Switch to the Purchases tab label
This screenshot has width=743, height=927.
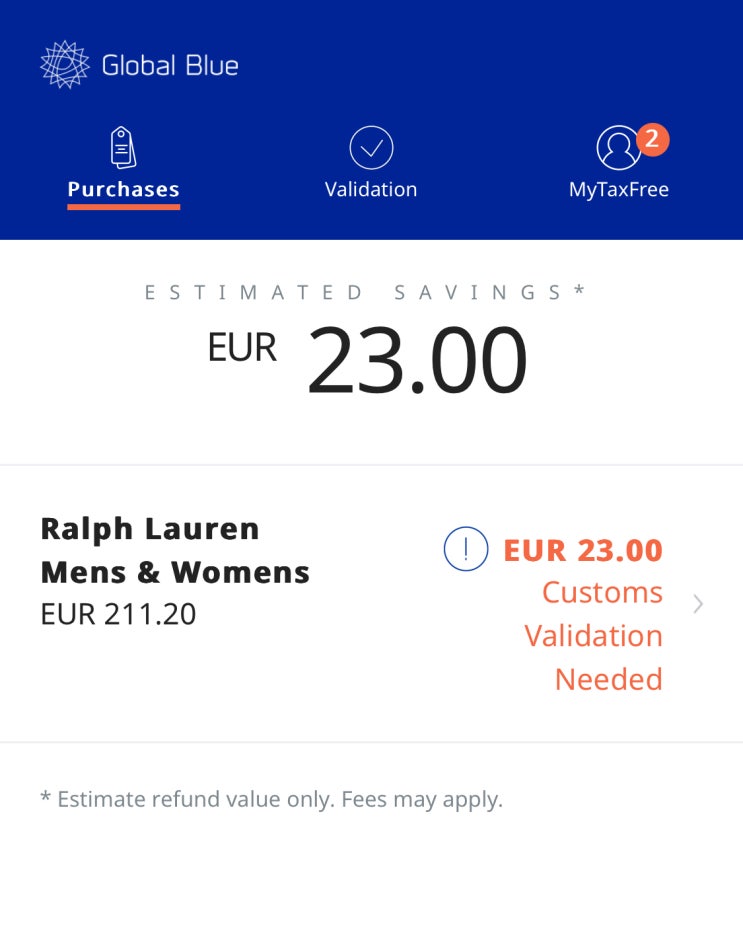coord(123,189)
